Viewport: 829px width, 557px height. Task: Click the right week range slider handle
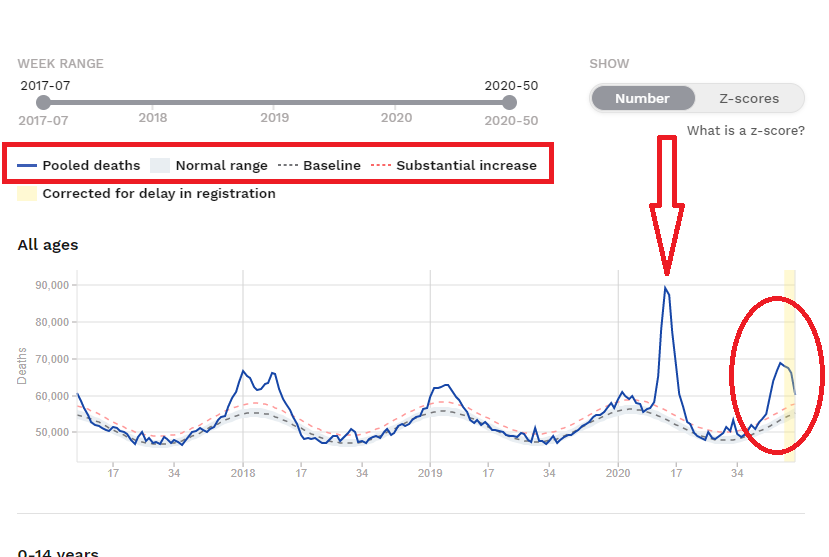pyautogui.click(x=510, y=102)
